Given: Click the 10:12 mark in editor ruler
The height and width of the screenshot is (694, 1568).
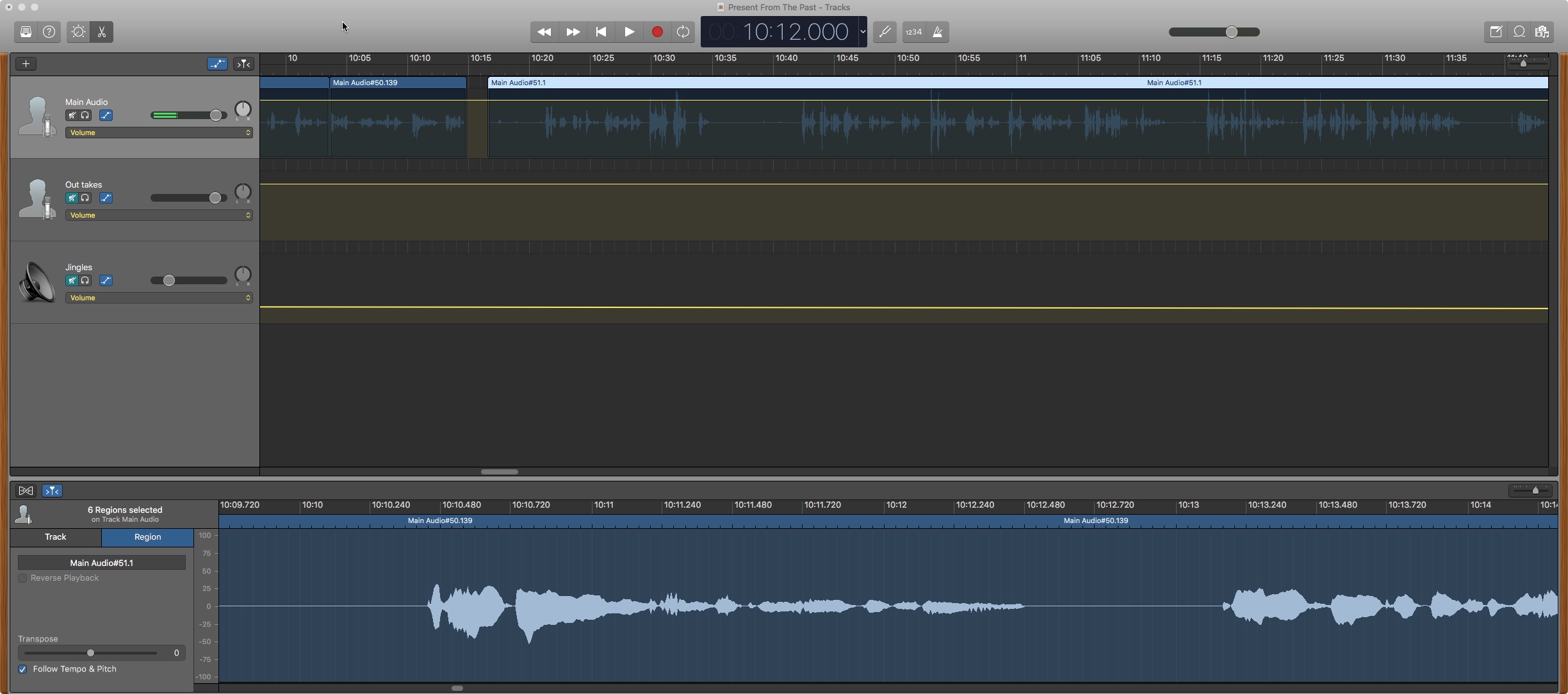Looking at the screenshot, I should (896, 505).
